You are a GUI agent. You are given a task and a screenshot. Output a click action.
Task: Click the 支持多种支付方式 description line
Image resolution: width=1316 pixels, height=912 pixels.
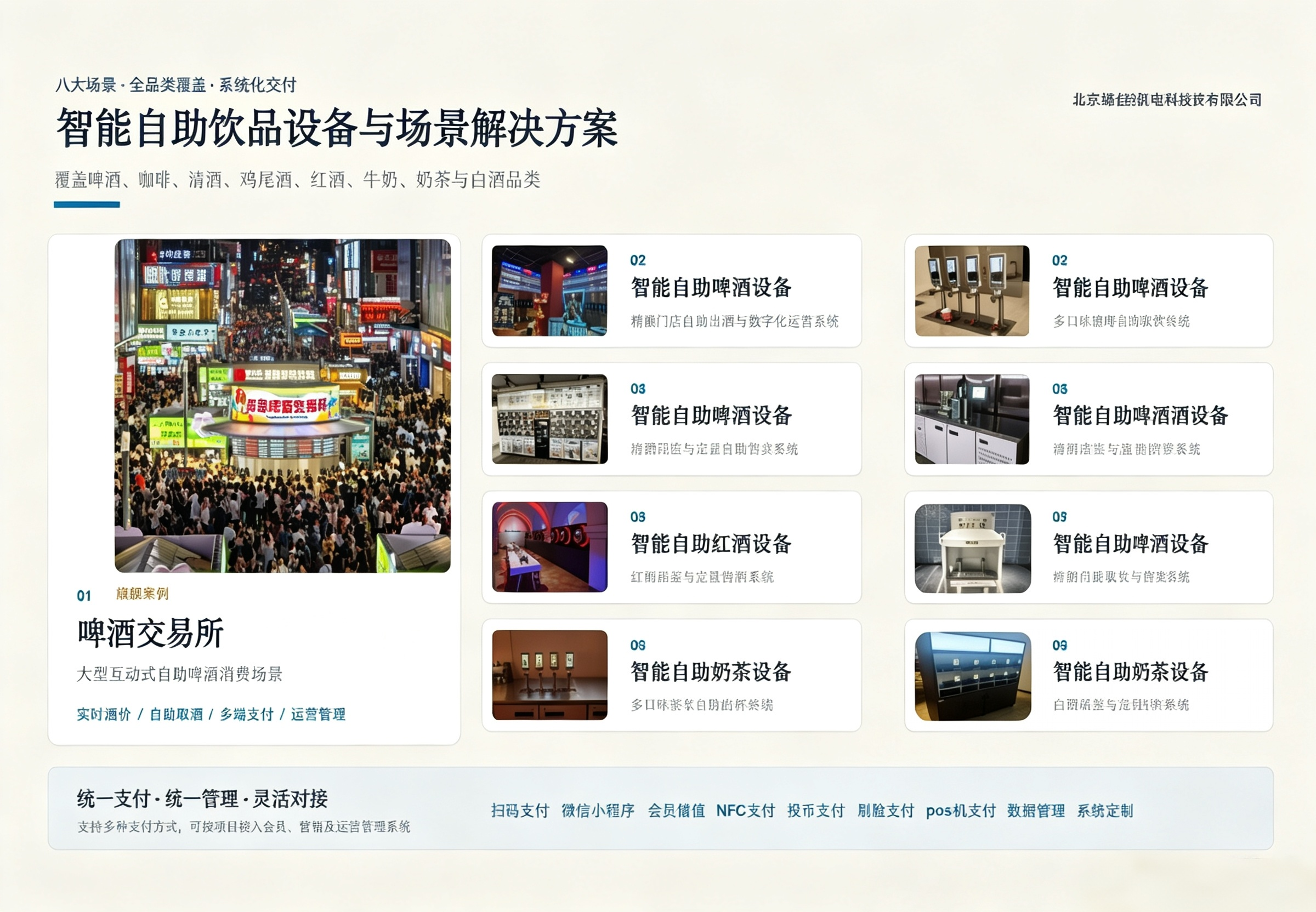[243, 827]
